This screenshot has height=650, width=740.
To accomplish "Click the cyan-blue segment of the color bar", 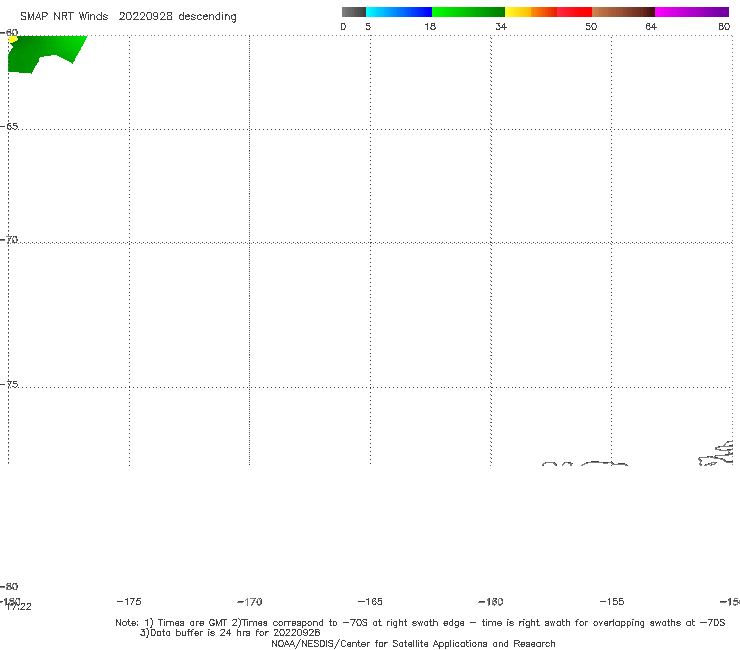I will pyautogui.click(x=399, y=12).
